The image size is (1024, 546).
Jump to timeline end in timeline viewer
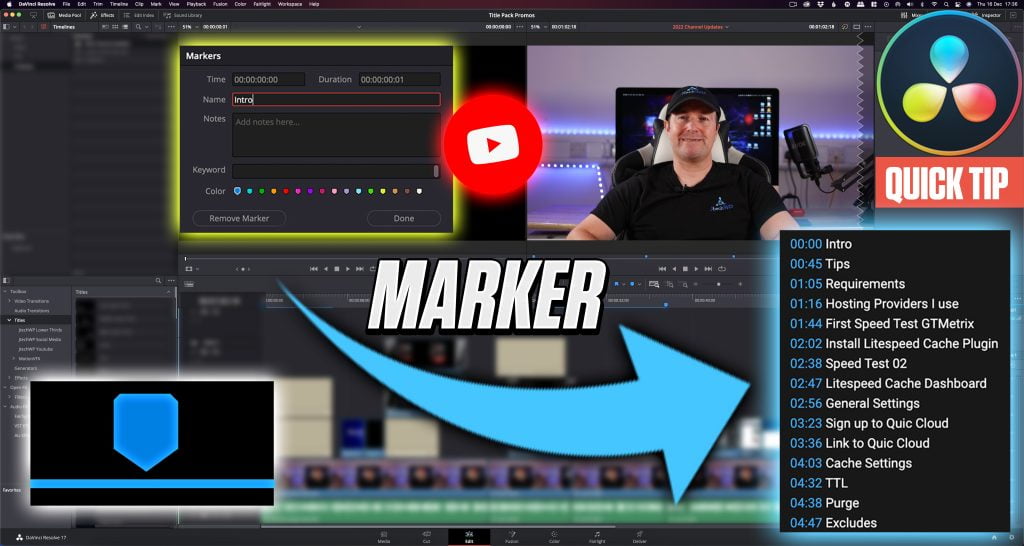point(708,268)
